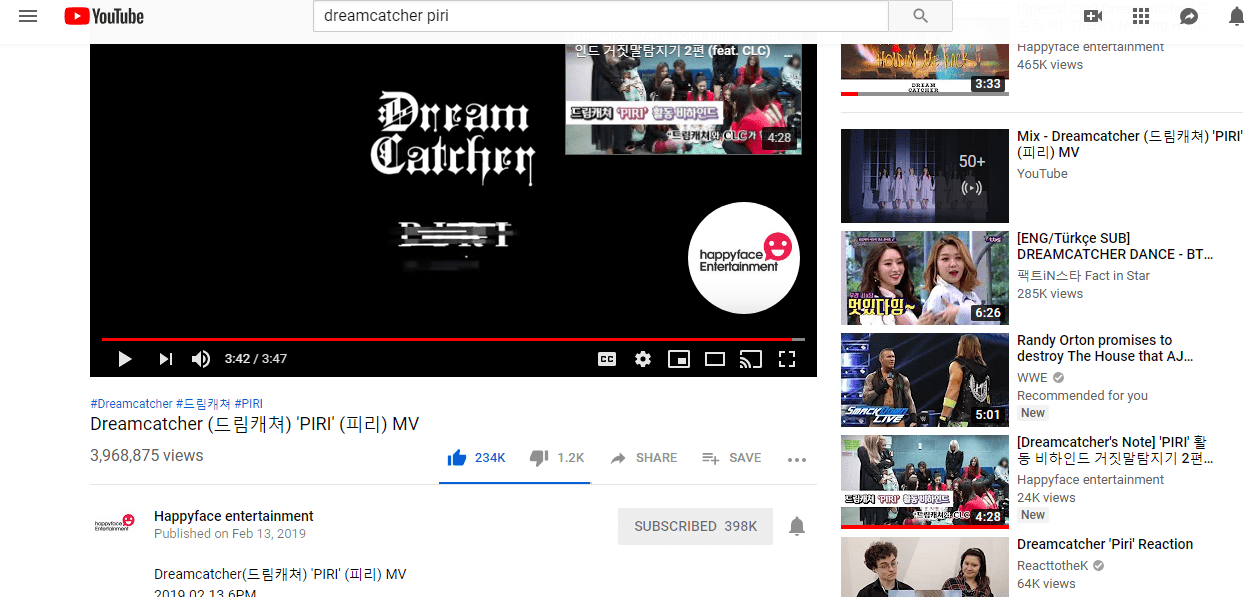Open the Randy Orton video title link
Screen dimensions: 1244x597
pyautogui.click(x=1105, y=348)
